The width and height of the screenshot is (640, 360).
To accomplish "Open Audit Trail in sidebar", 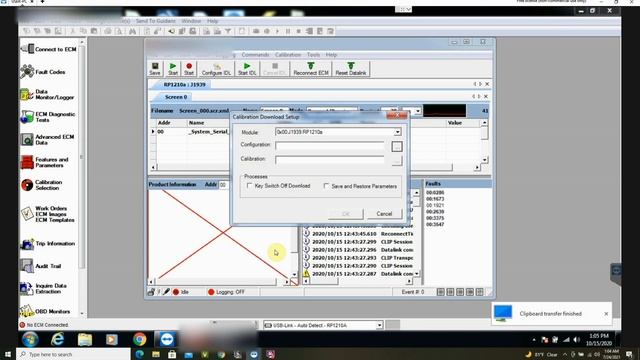I will (x=41, y=266).
